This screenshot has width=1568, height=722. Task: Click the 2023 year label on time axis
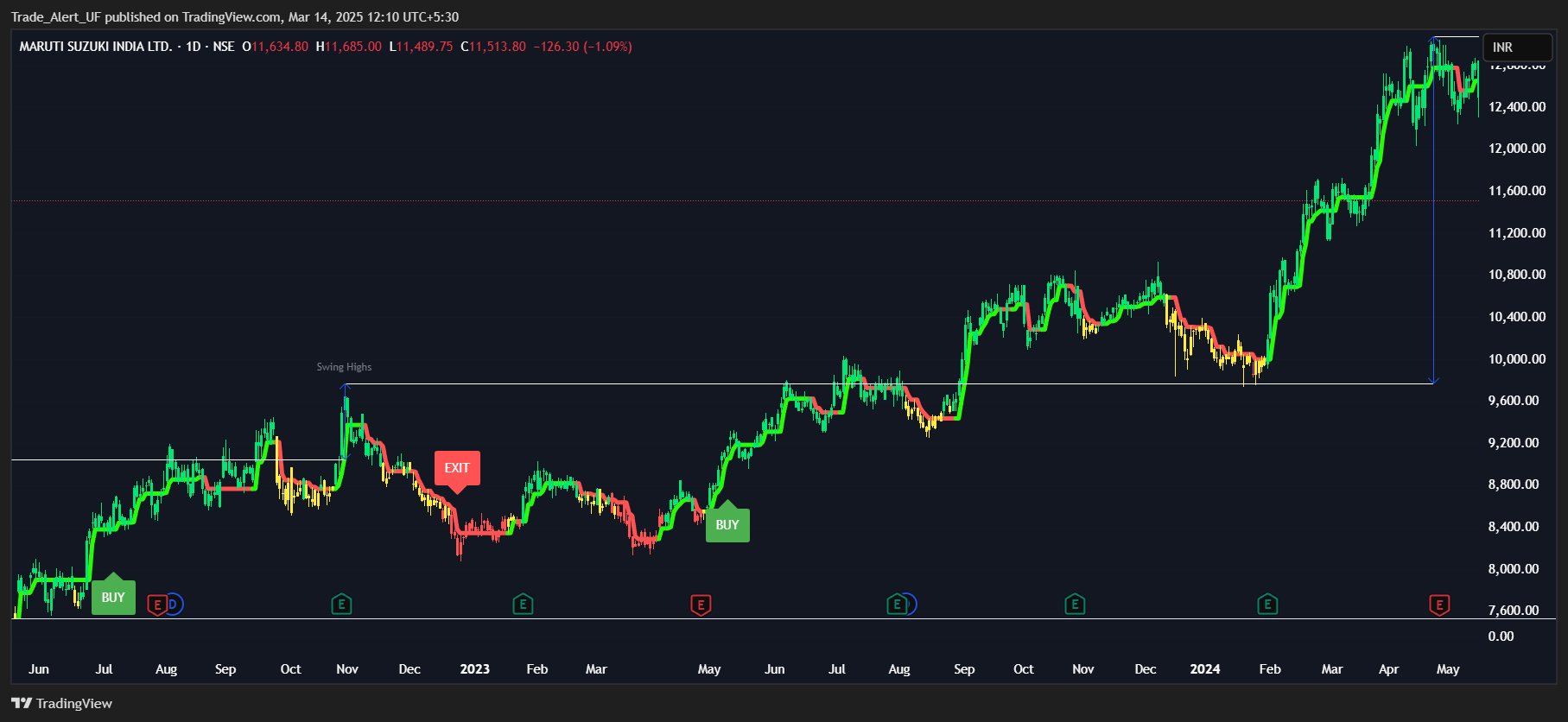475,669
